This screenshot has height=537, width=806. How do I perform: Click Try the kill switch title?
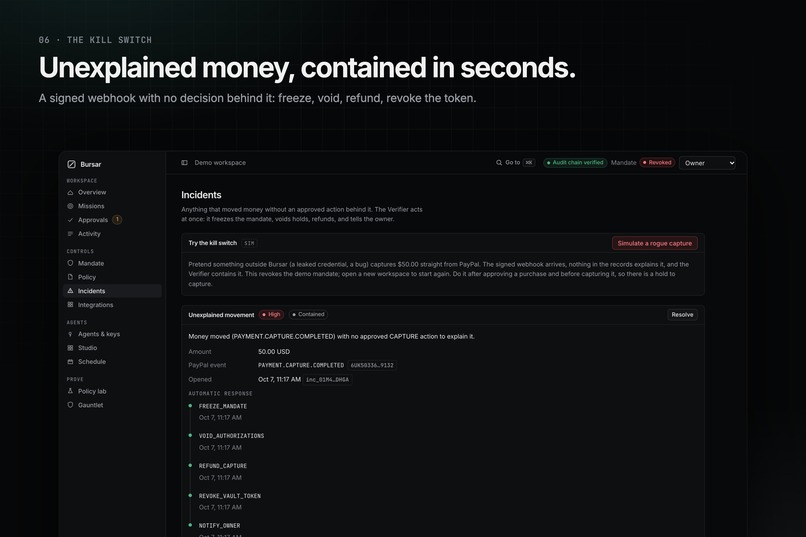[x=212, y=243]
